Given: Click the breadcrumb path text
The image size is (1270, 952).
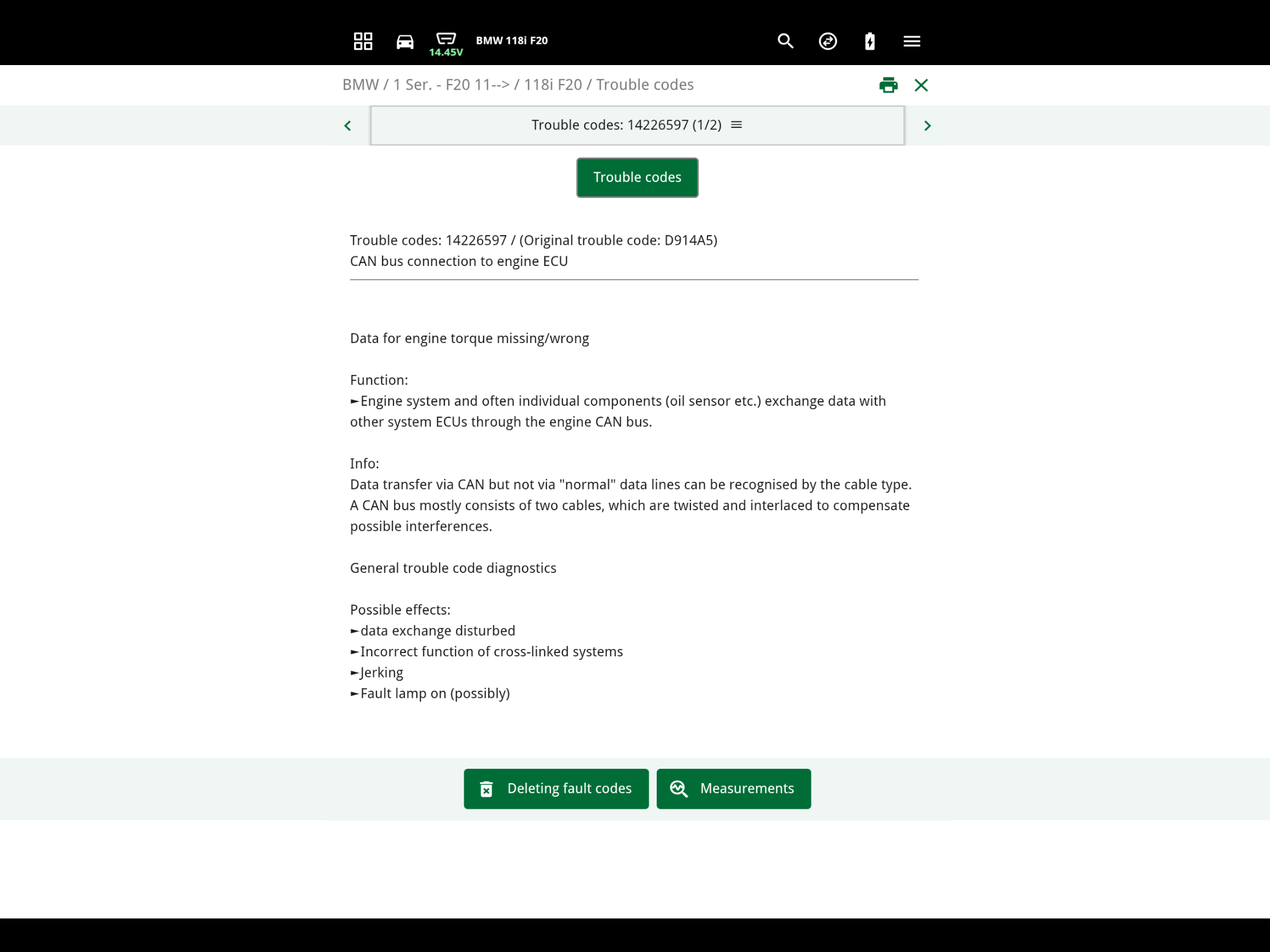Looking at the screenshot, I should 517,84.
